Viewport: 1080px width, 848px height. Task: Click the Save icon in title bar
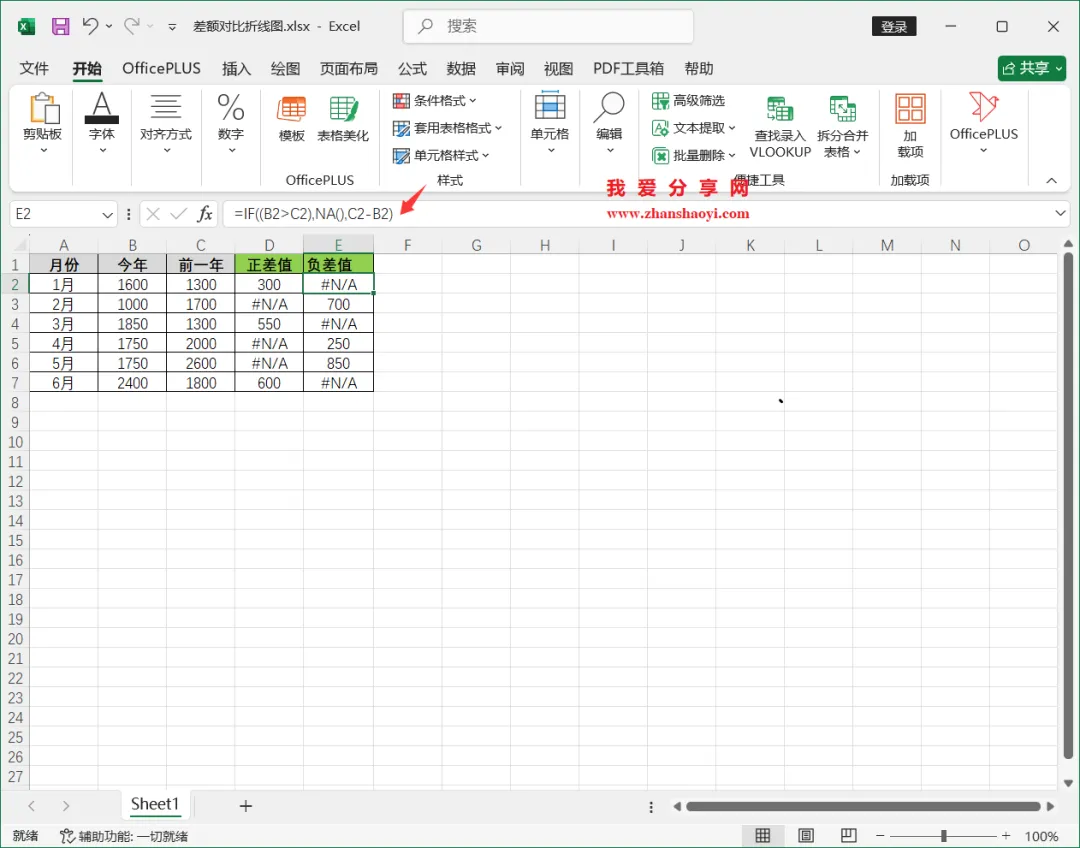61,26
